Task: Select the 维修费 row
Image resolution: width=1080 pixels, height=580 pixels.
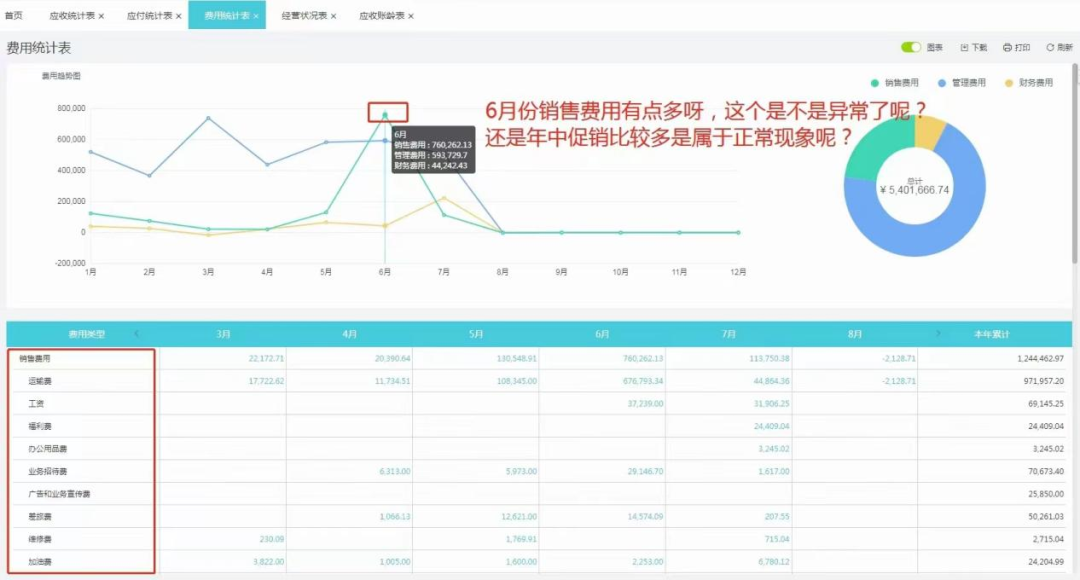Action: point(539,539)
